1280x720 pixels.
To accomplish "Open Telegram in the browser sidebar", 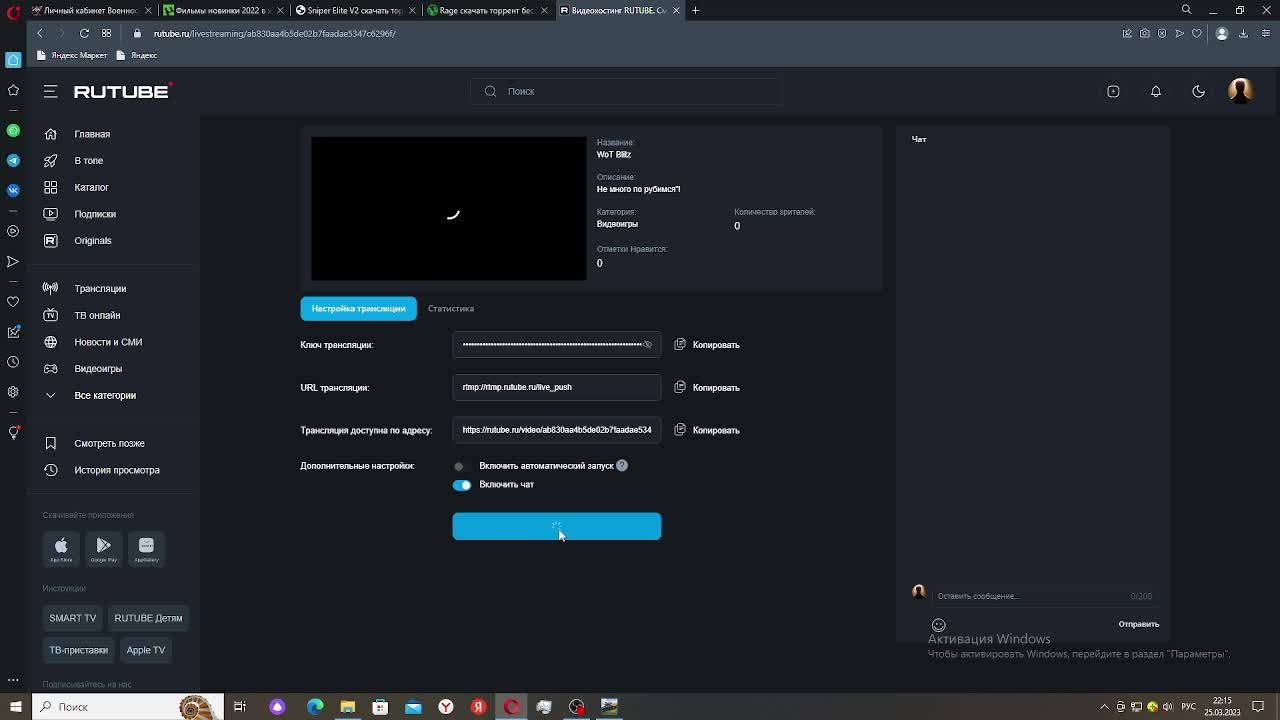I will [13, 160].
